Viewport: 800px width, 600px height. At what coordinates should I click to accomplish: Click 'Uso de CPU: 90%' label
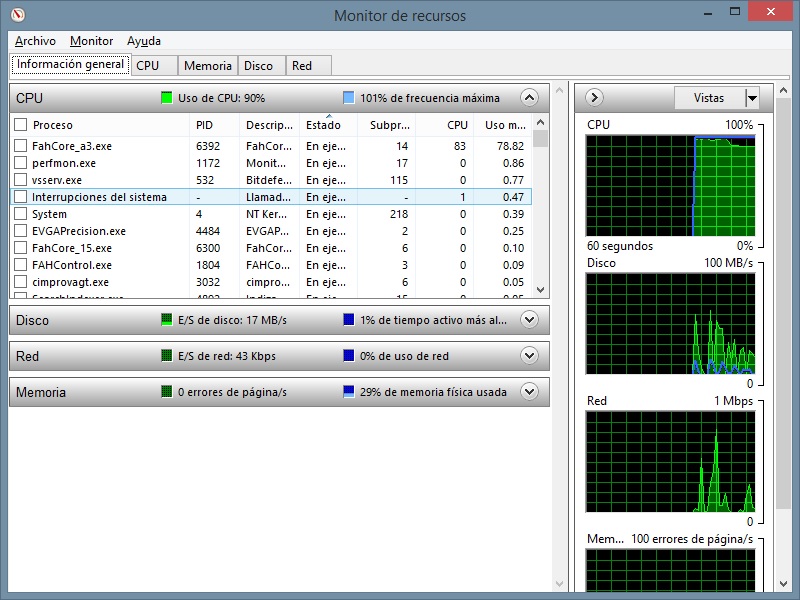[x=221, y=98]
